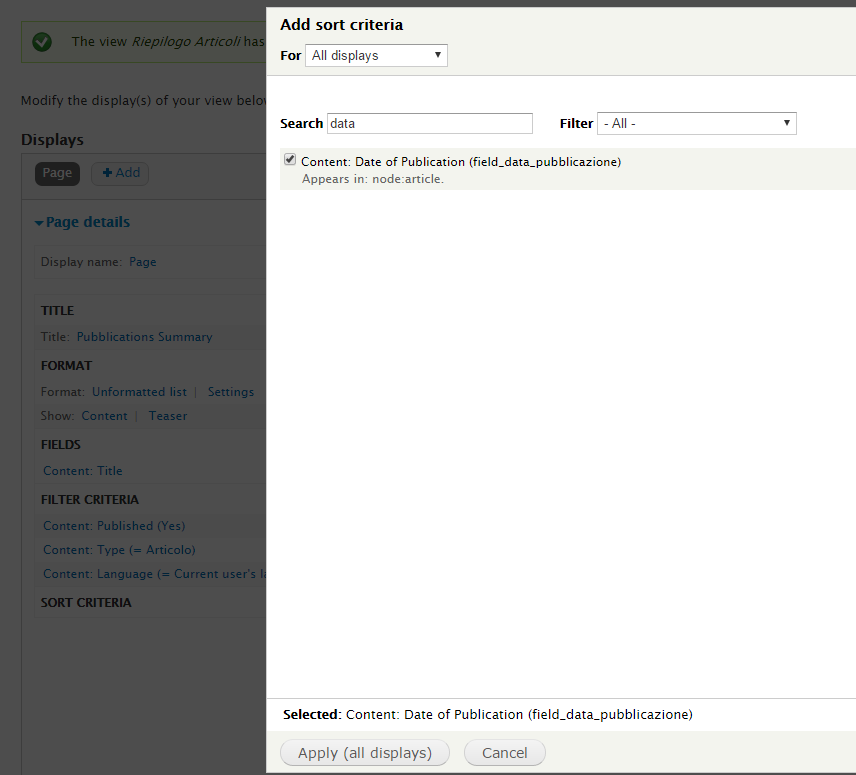
Task: Click the Display name Page link
Action: pos(143,262)
